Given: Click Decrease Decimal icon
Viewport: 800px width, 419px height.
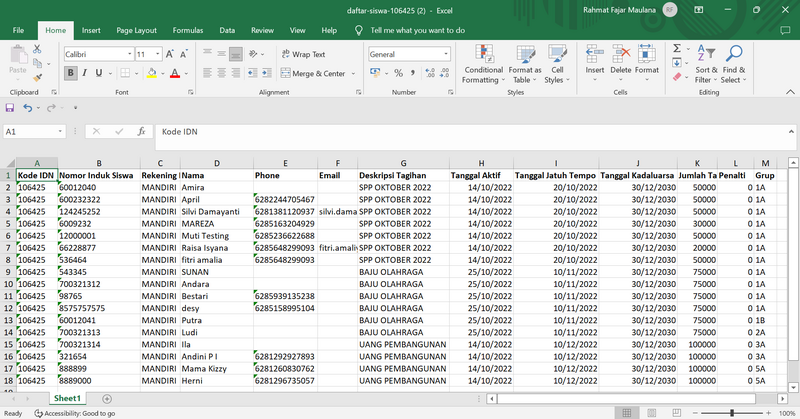Looking at the screenshot, I should [x=444, y=73].
